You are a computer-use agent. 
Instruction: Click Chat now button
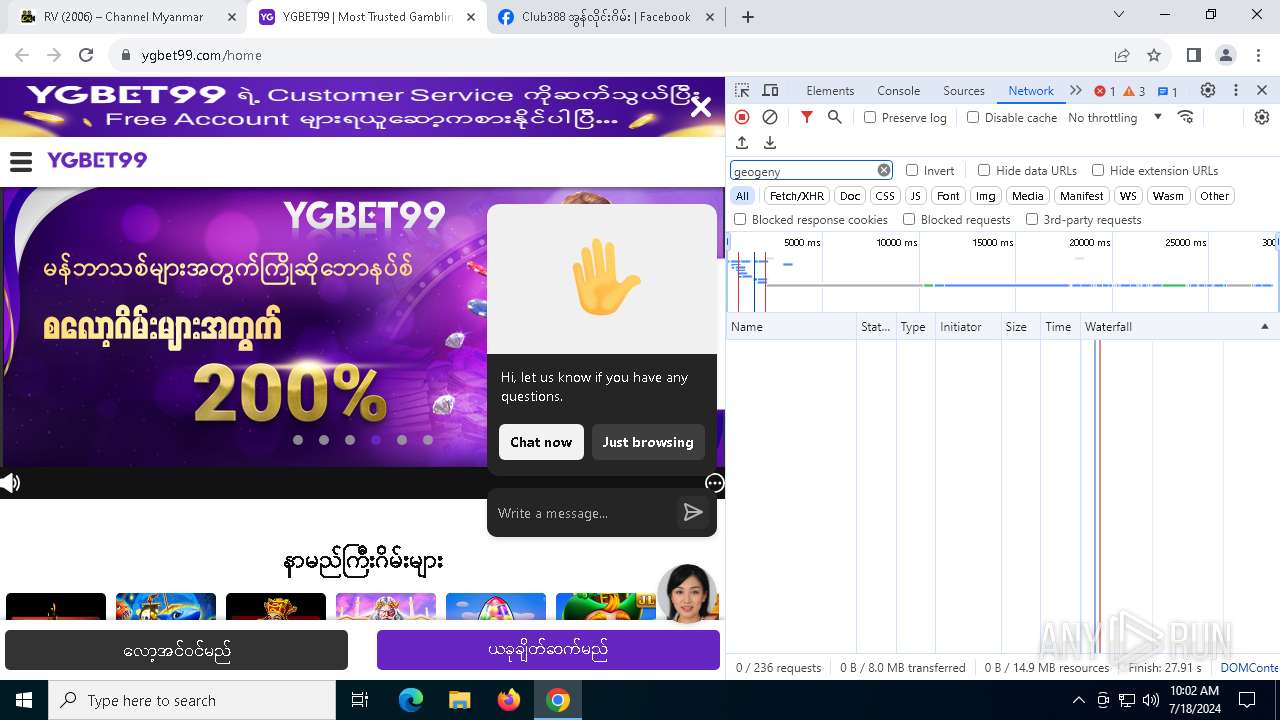coord(541,442)
